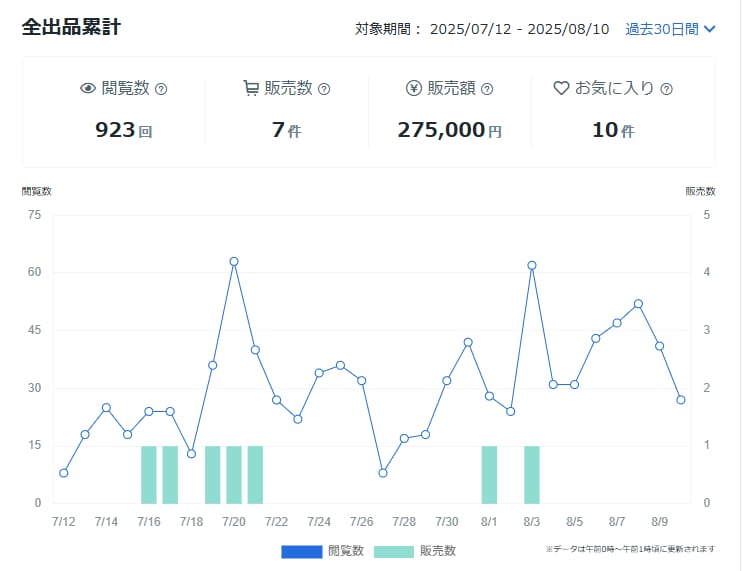The width and height of the screenshot is (742, 571).
Task: Click the 7/22 x-axis label
Action: click(x=276, y=522)
